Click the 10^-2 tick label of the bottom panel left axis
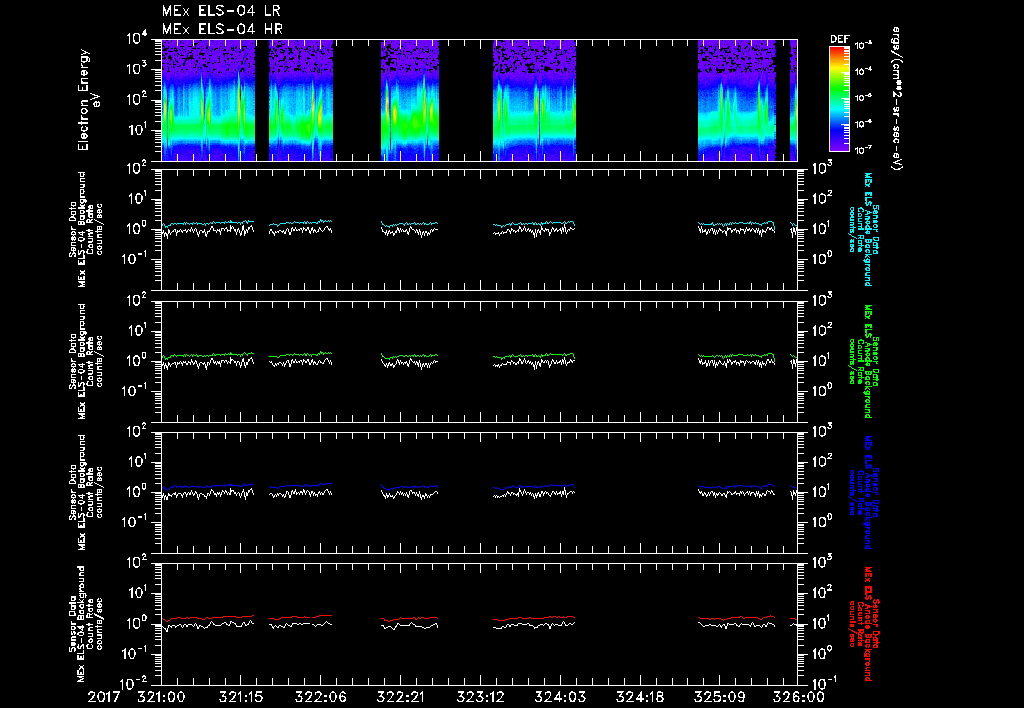 [135, 684]
